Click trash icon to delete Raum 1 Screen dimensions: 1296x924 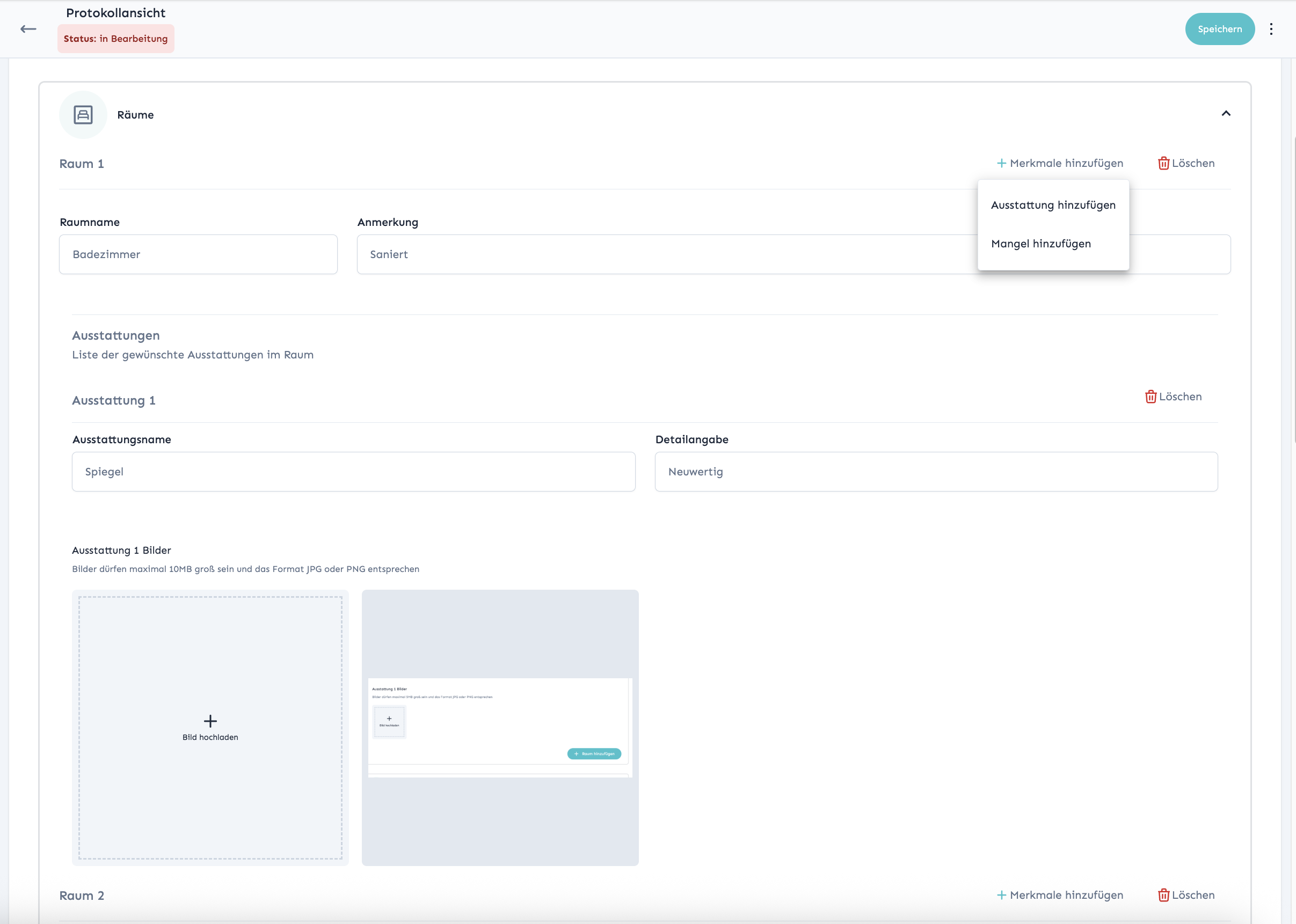(x=1163, y=163)
